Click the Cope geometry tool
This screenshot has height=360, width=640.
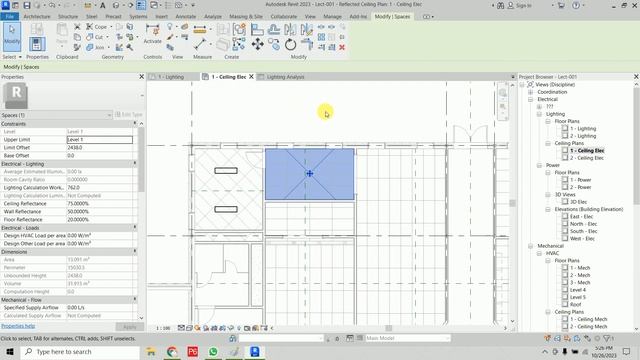coord(97,27)
